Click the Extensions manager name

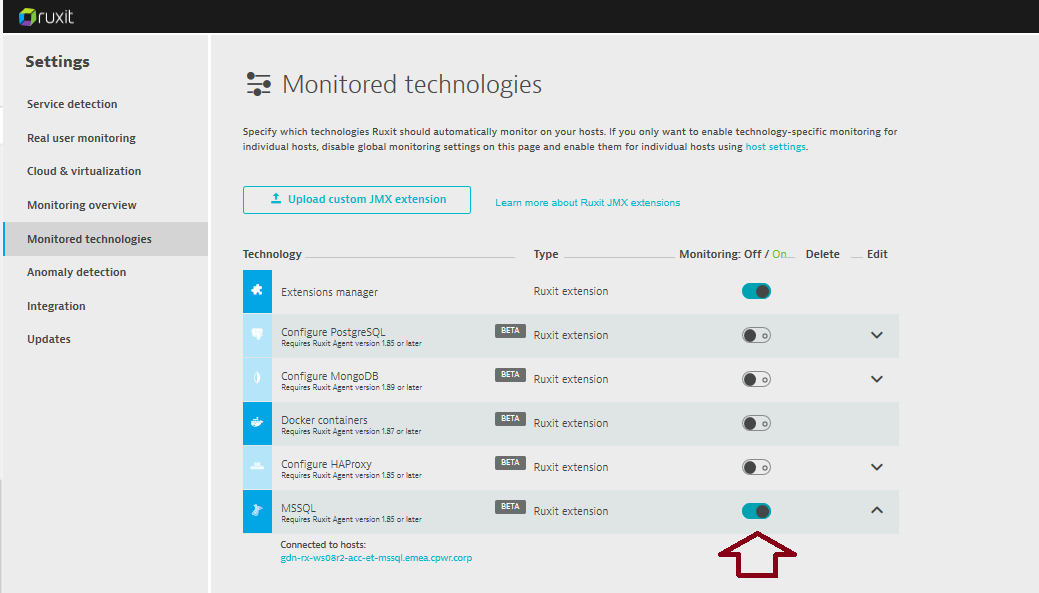pyautogui.click(x=329, y=292)
